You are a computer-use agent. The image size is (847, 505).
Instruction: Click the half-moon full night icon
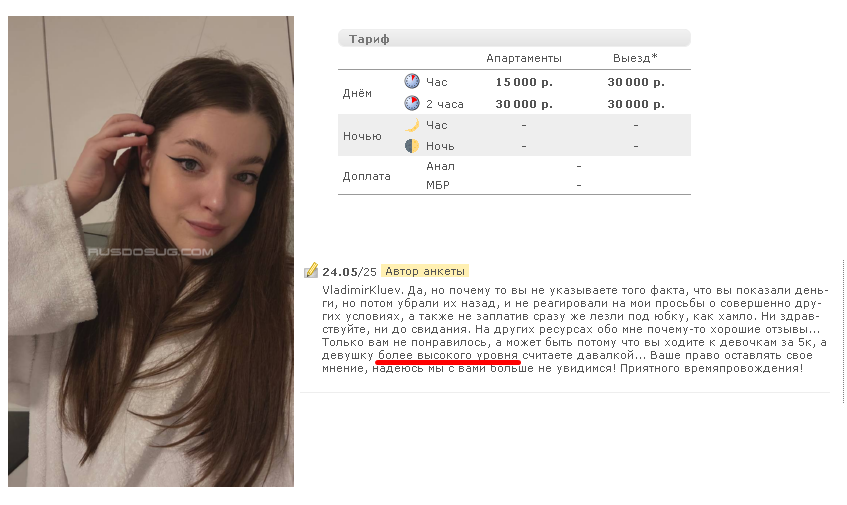[x=412, y=146]
